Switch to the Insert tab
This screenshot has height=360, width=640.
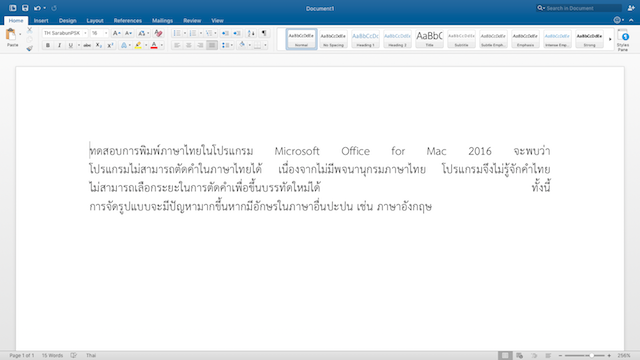click(41, 20)
